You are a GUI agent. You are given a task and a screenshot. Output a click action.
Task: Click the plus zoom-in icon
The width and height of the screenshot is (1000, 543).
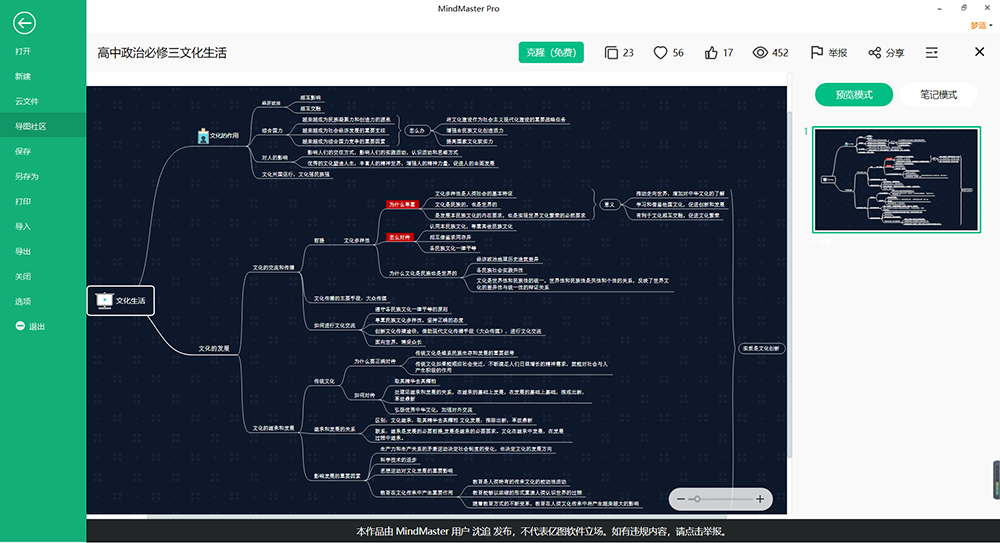pos(760,499)
